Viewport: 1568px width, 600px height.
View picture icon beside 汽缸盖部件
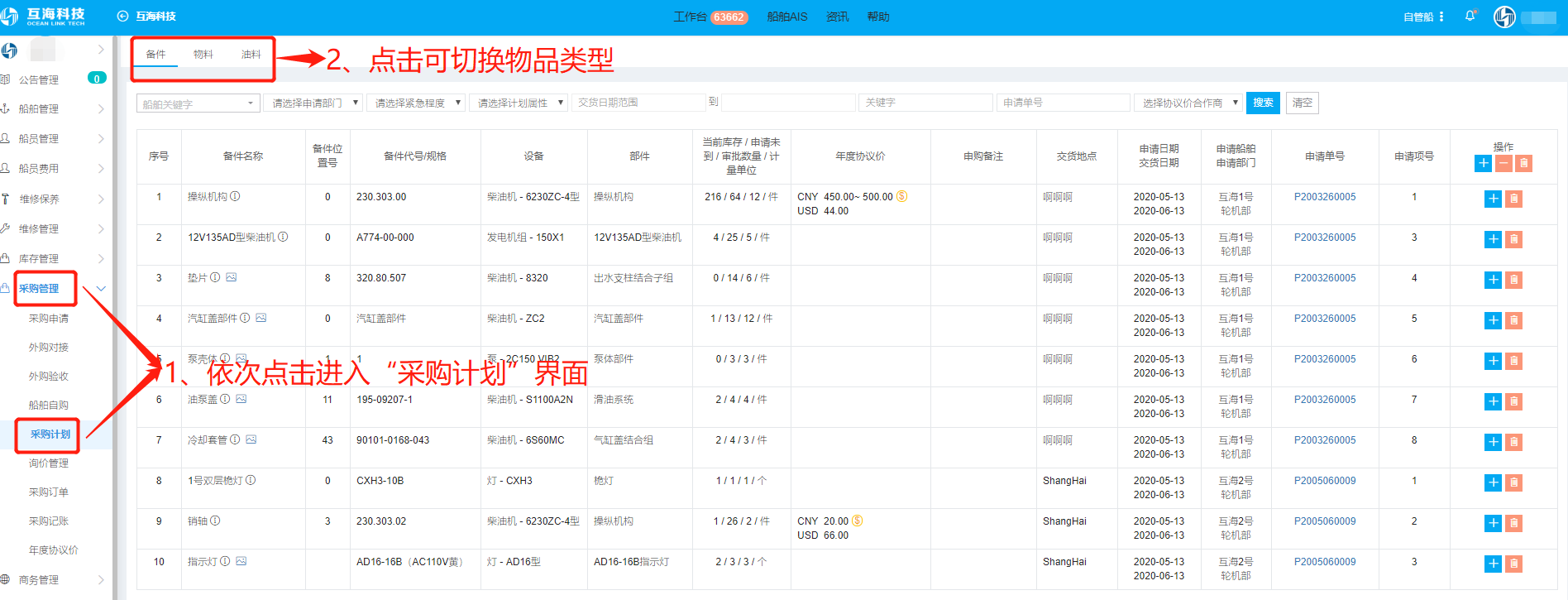point(261,319)
